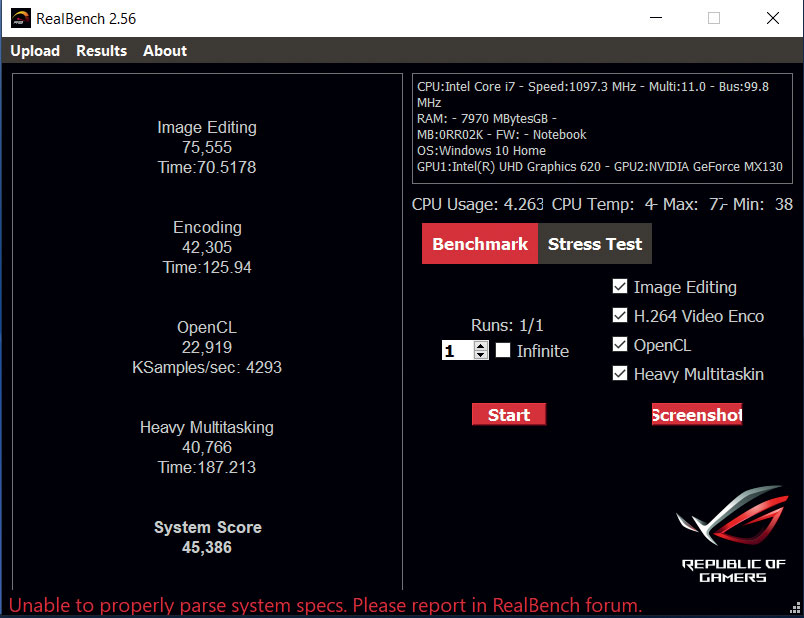The width and height of the screenshot is (804, 618).
Task: Increase the runs count with up arrow
Action: point(481,346)
